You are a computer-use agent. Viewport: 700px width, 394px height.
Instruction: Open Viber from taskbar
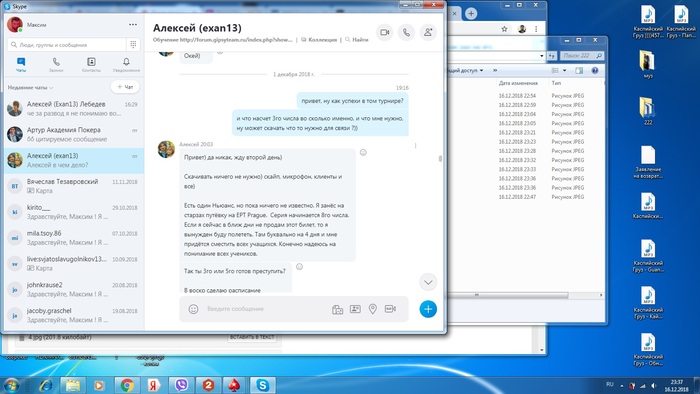(181, 385)
